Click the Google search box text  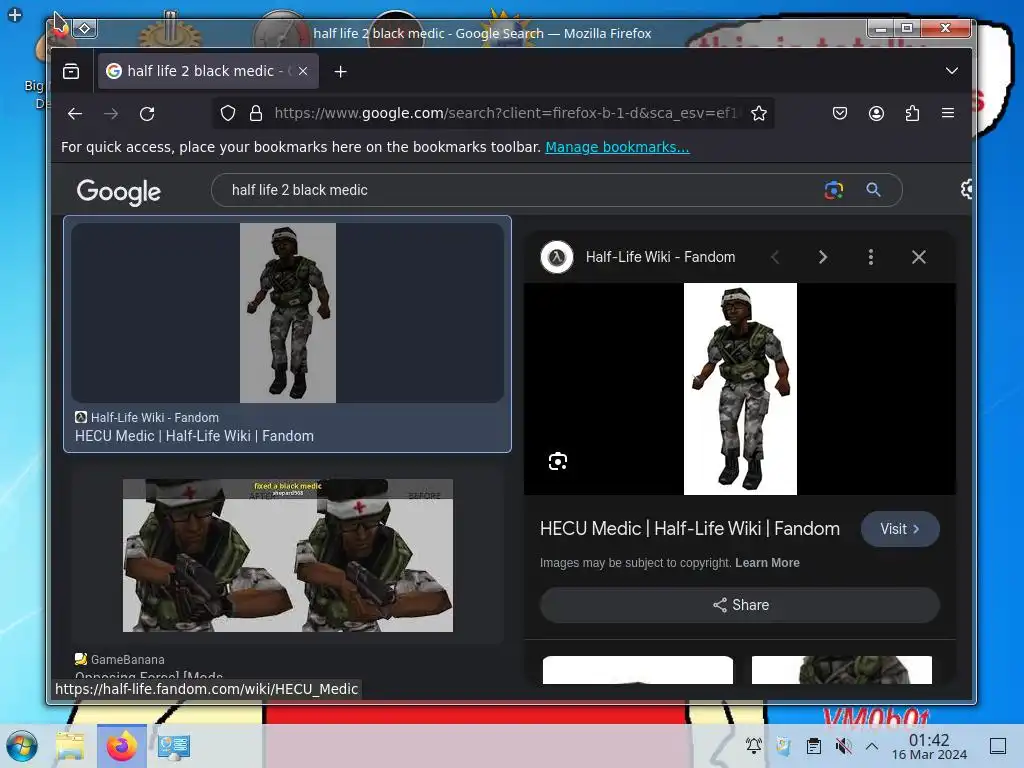[300, 190]
